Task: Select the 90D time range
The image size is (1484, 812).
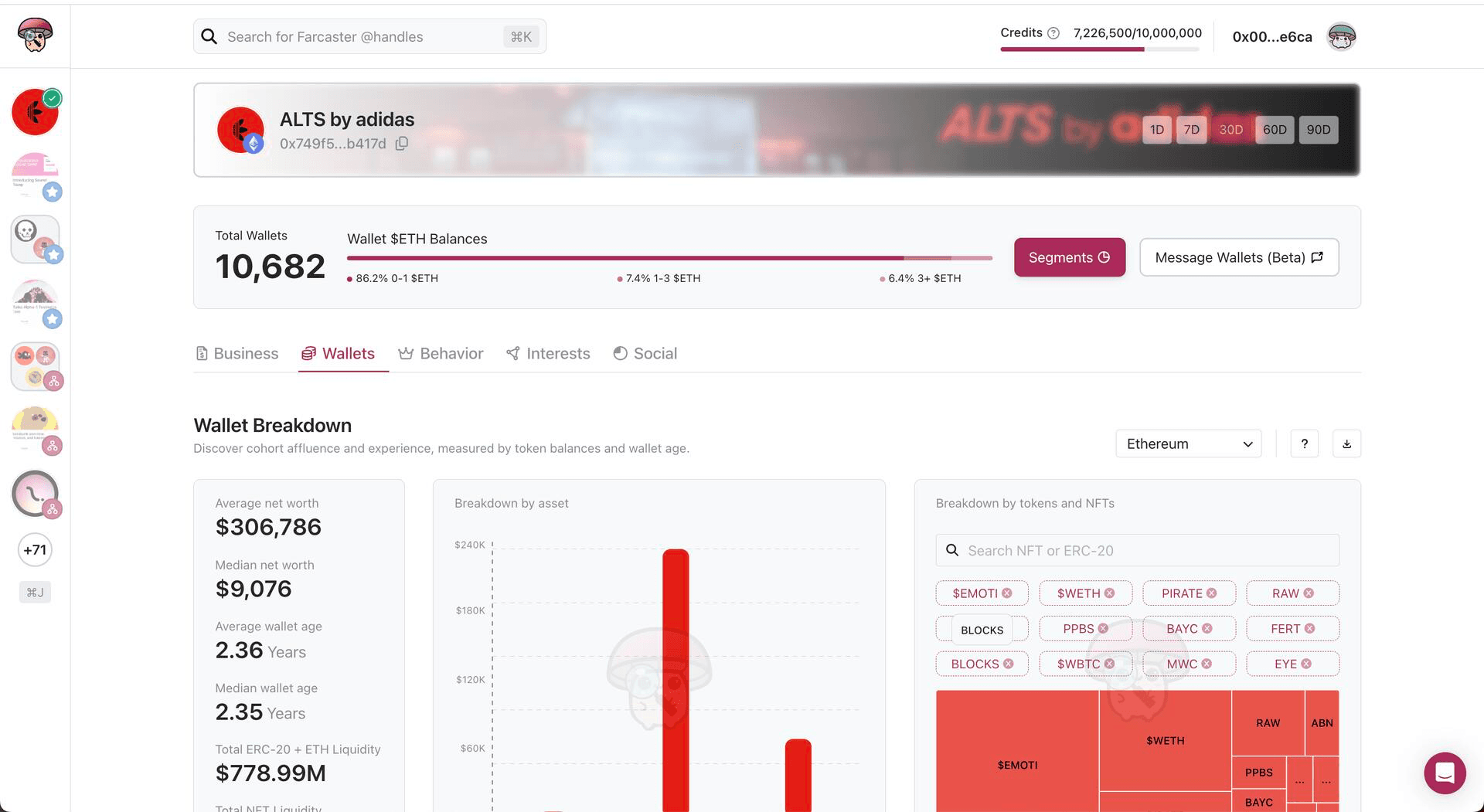Action: click(x=1319, y=130)
